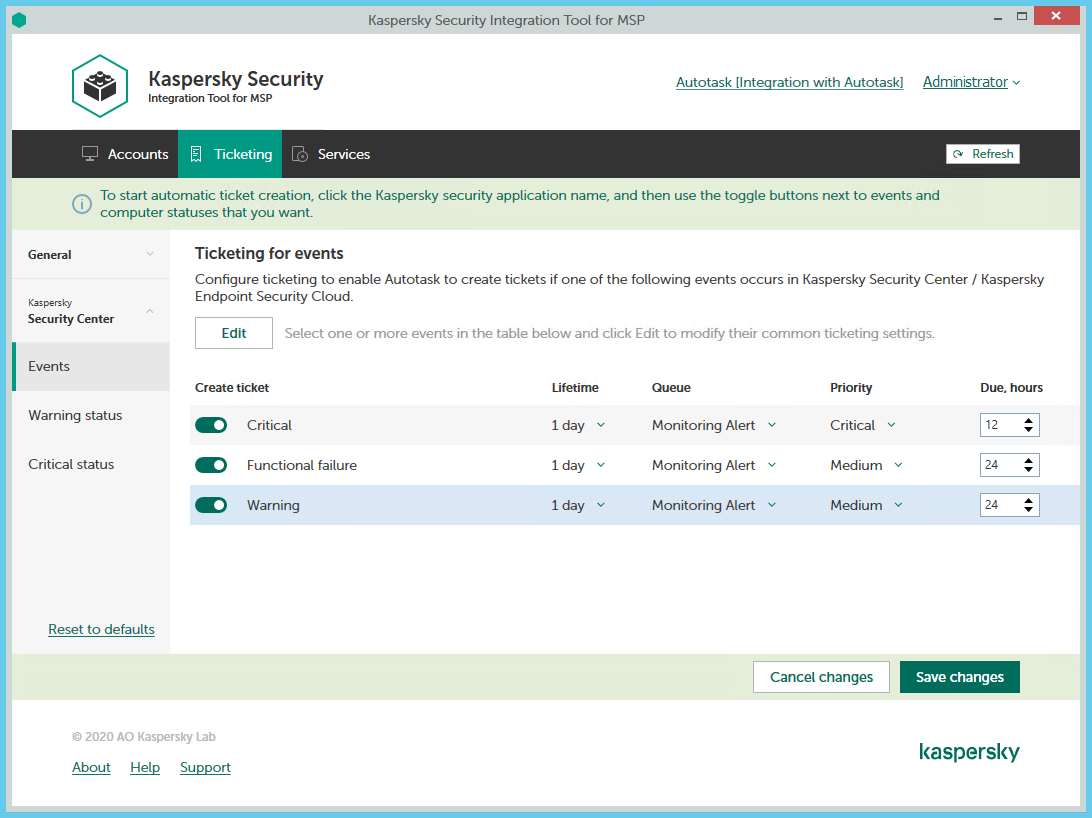Click the Accounts monitor icon

tap(90, 154)
